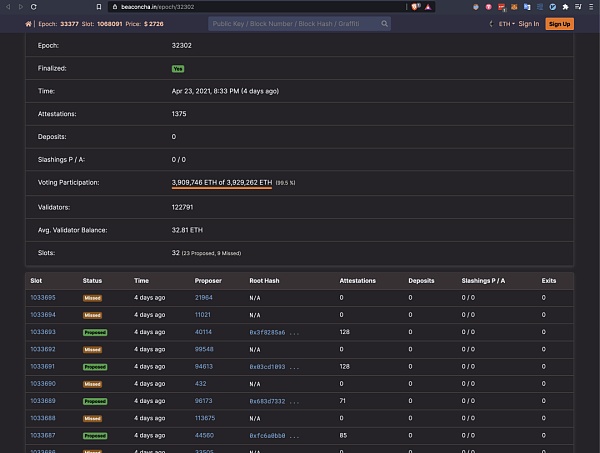Screen dimensions: 600x453
Task: Click the Brave Shields lion icon
Action: pos(415,6)
